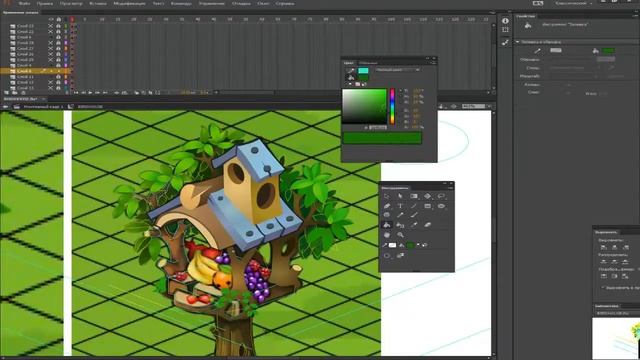Viewport: 640px width, 360px height.
Task: Select the Subselection tool
Action: (x=400, y=196)
